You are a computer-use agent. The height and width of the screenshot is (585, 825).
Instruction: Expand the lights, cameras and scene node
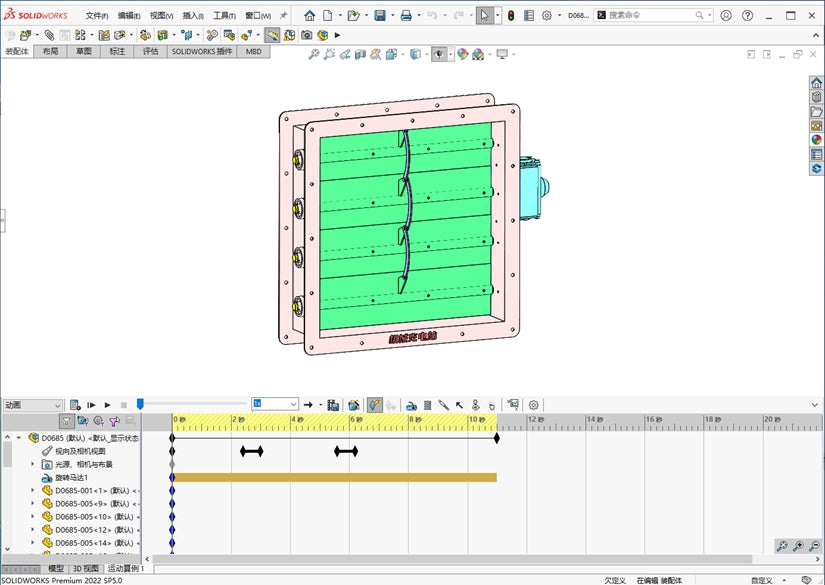33,465
